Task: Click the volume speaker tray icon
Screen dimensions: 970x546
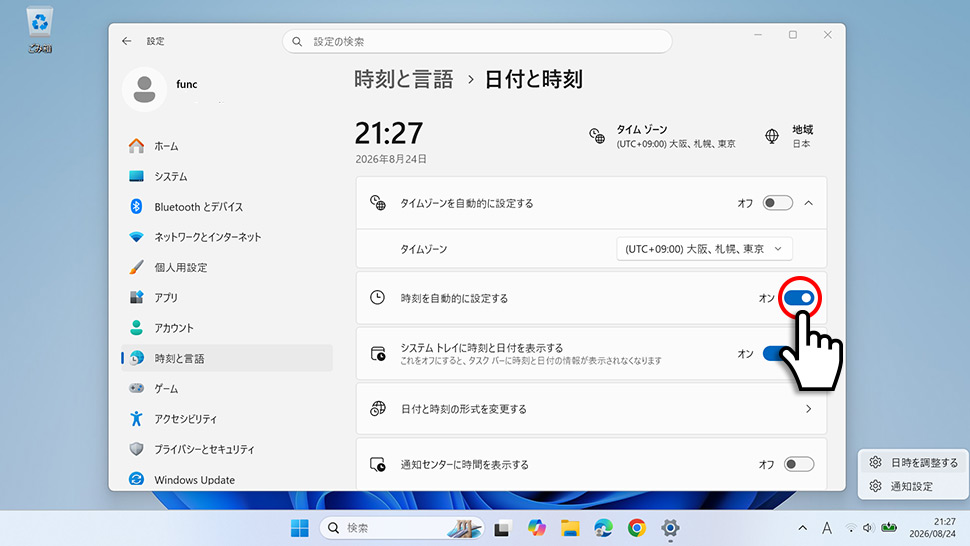Action: point(868,528)
